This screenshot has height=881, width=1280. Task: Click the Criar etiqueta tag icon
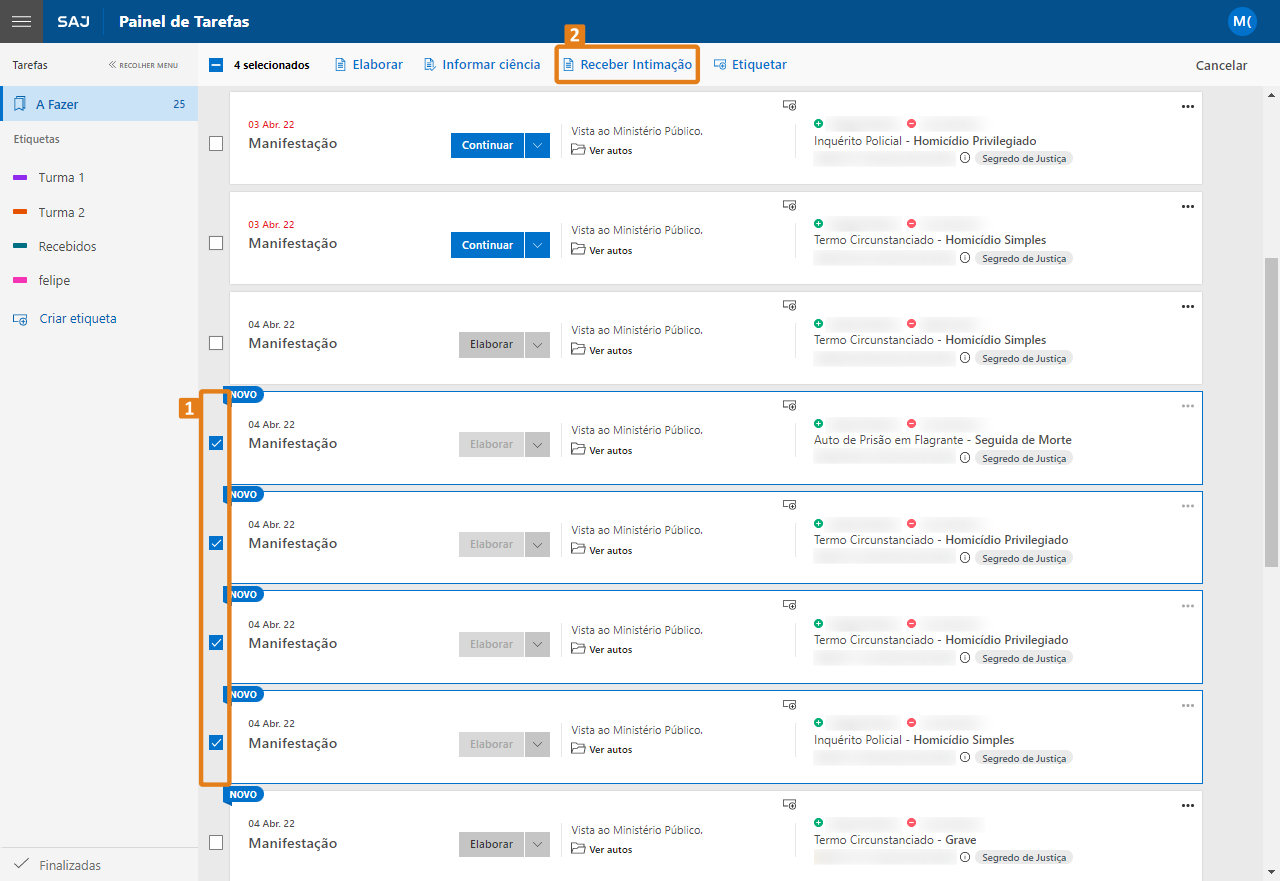coord(20,319)
